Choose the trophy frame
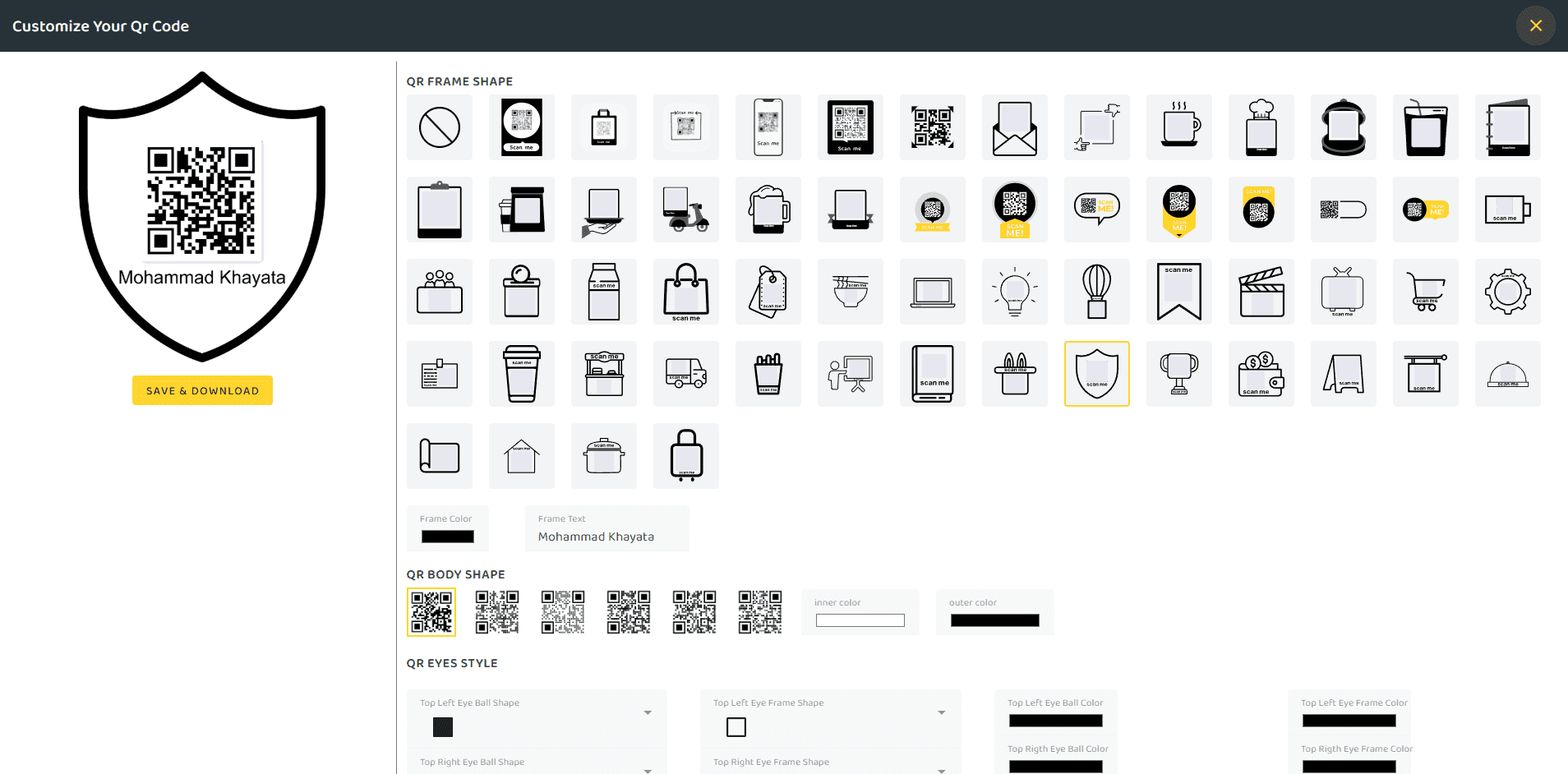Screen dimensions: 1568x774 point(1179,374)
